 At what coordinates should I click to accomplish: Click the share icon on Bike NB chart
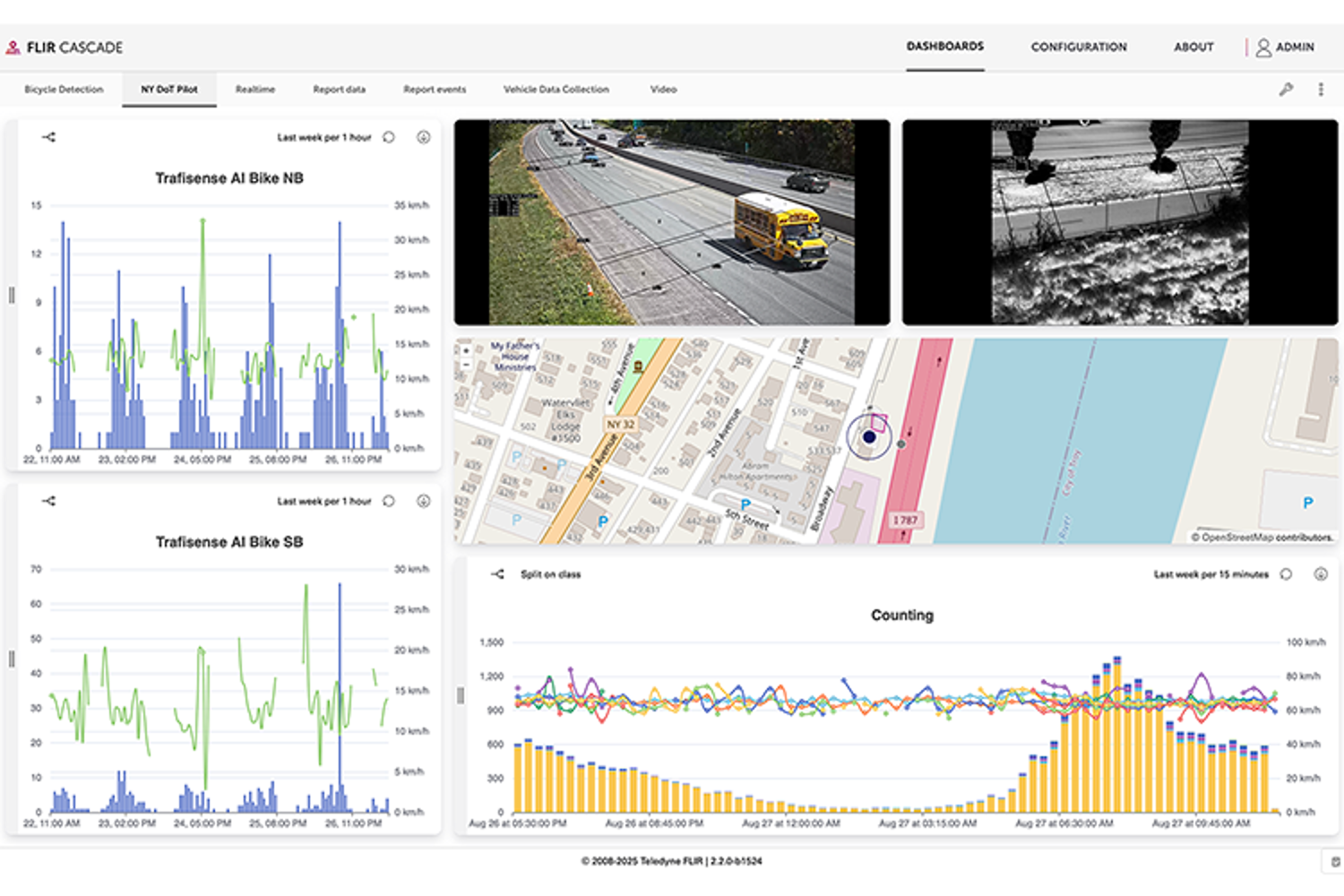pyautogui.click(x=49, y=137)
